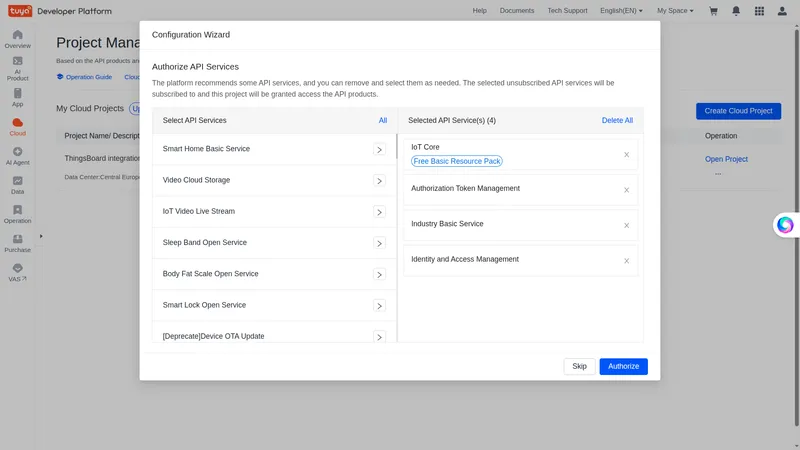Click the Tuya logo

coord(20,11)
